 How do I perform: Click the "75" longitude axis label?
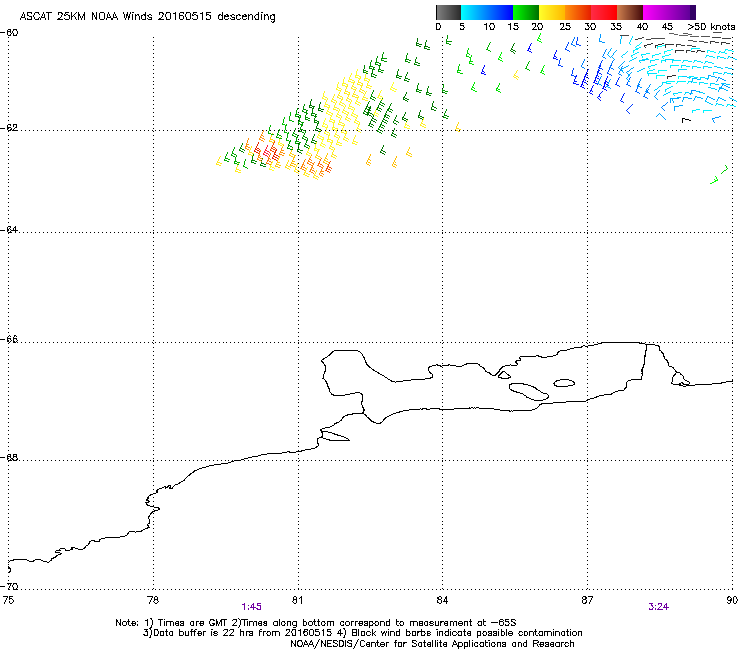pos(8,600)
